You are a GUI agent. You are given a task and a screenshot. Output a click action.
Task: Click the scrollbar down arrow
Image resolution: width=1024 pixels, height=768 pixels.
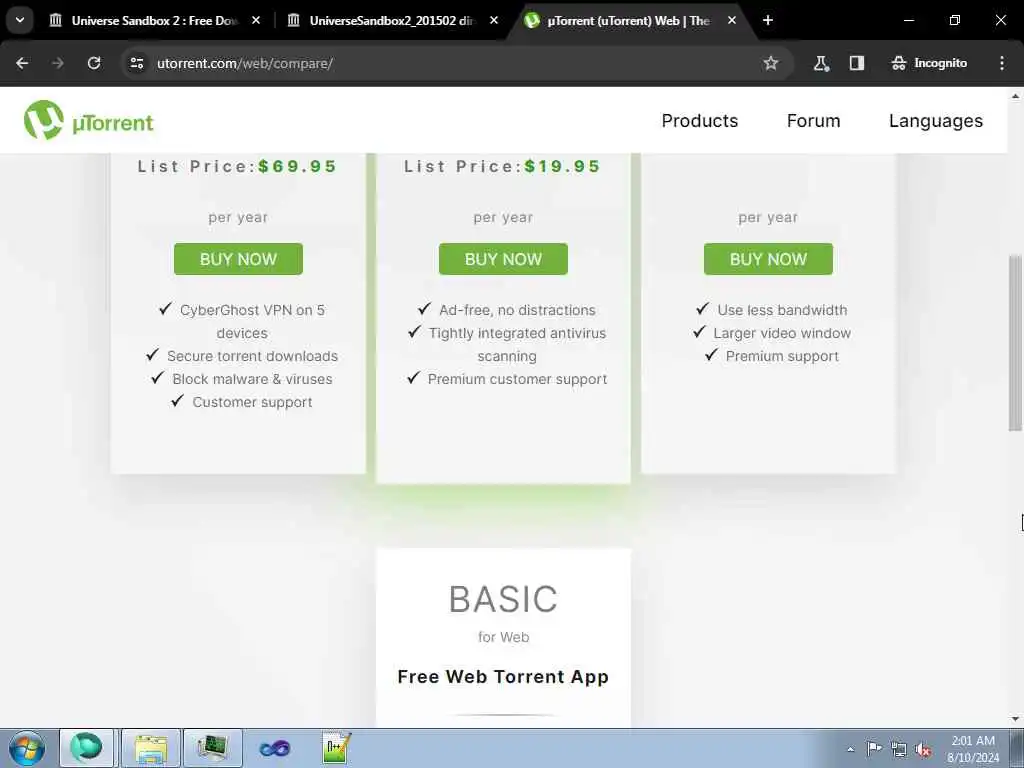[1015, 720]
